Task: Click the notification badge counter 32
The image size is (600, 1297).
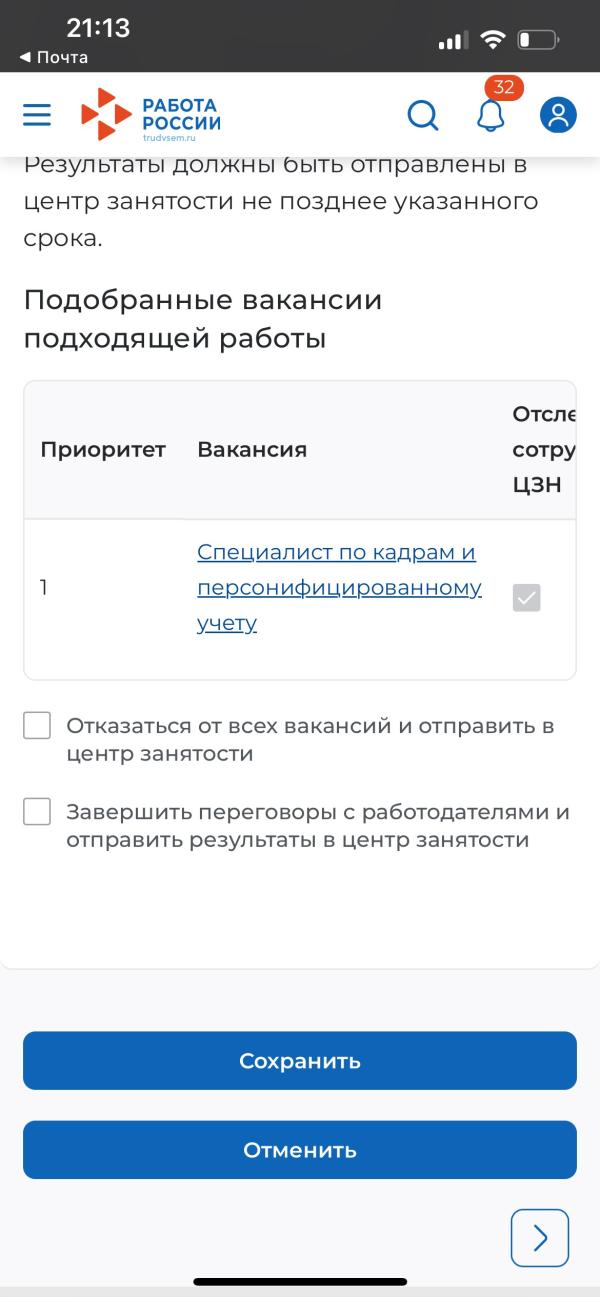Action: [x=503, y=88]
